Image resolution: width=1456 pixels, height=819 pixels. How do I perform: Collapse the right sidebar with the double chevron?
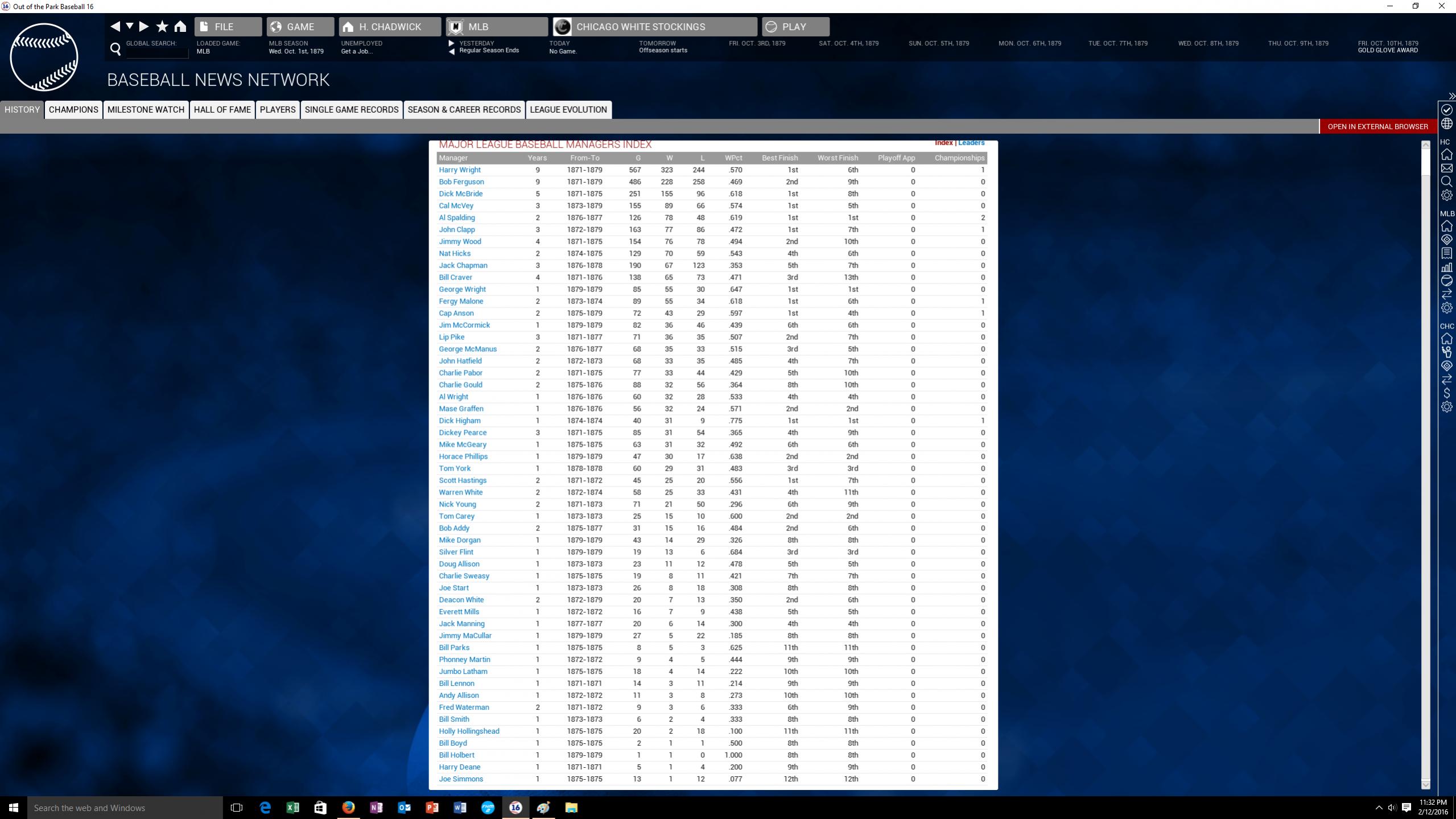click(1451, 96)
